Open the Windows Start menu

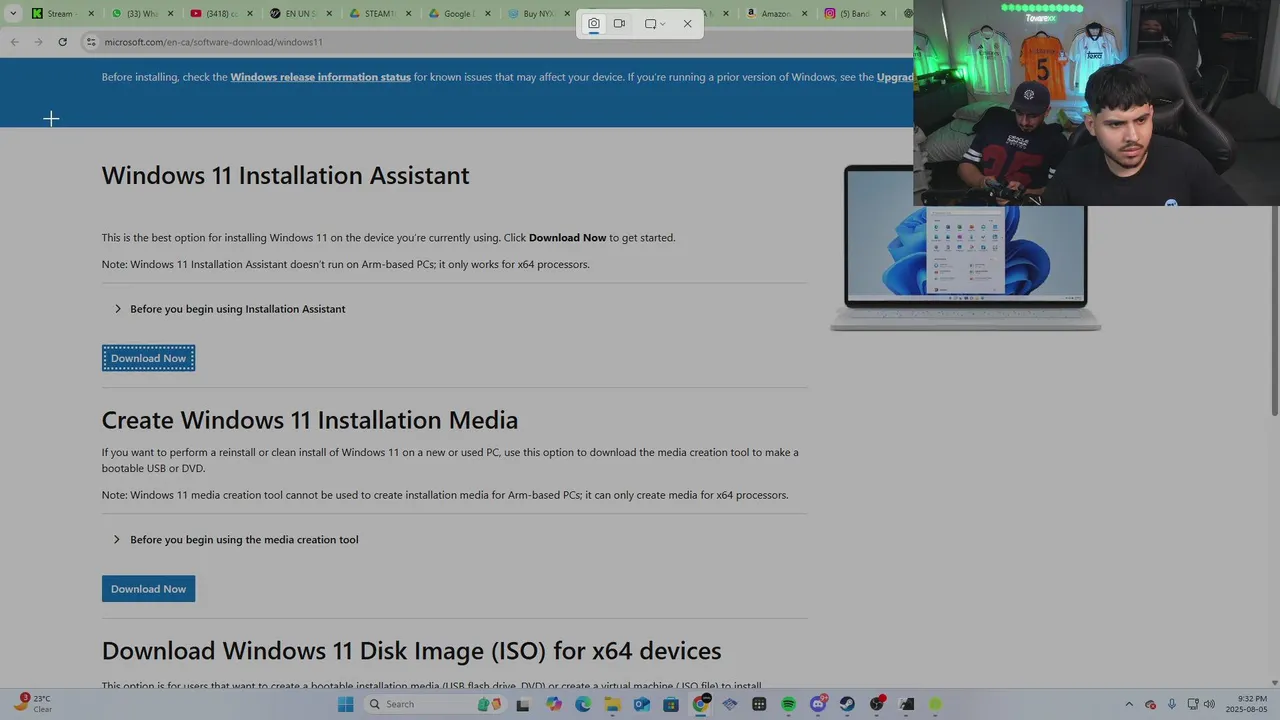pyautogui.click(x=346, y=704)
